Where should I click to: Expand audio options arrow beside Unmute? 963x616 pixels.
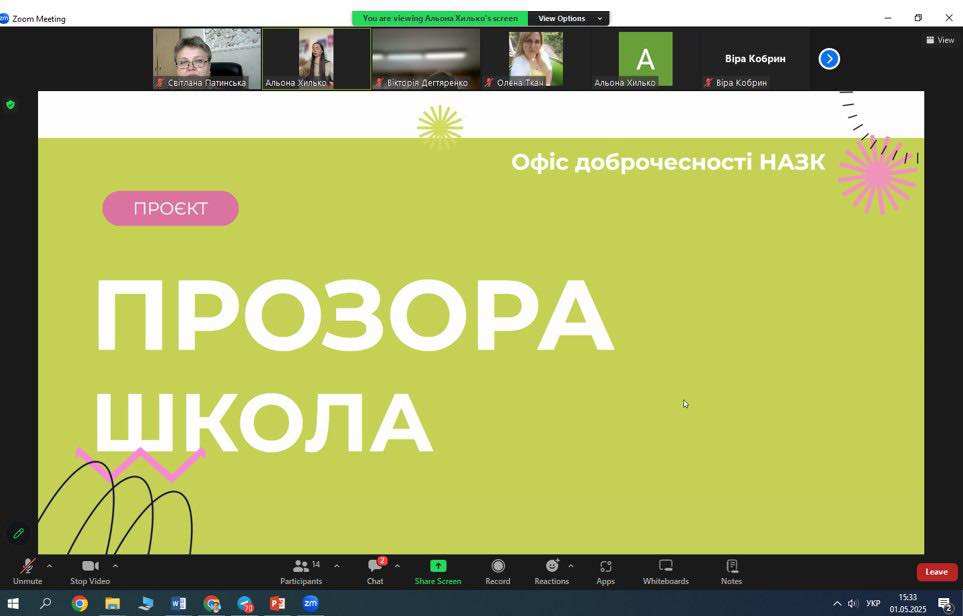coord(49,566)
